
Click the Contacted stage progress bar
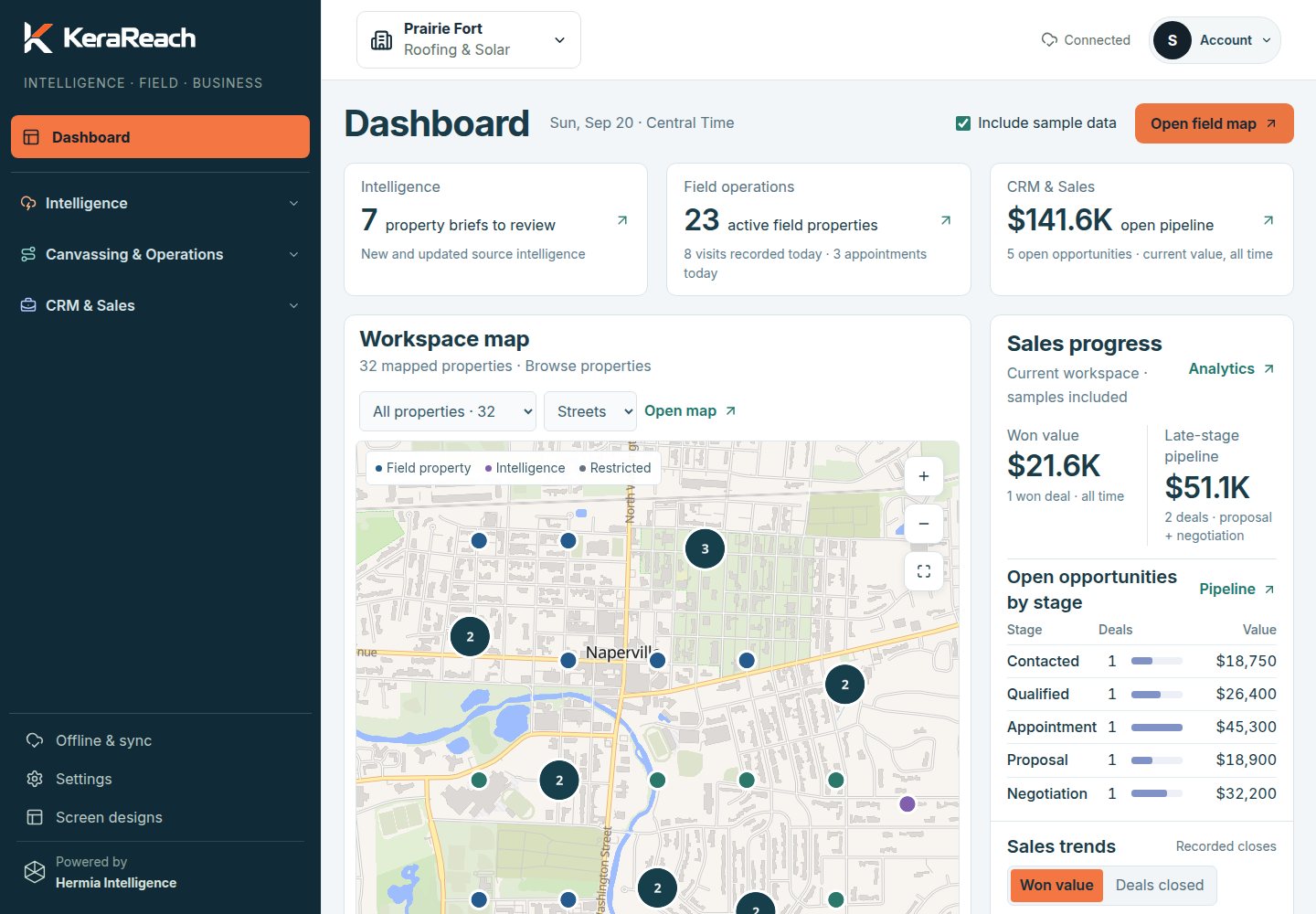tap(1157, 661)
